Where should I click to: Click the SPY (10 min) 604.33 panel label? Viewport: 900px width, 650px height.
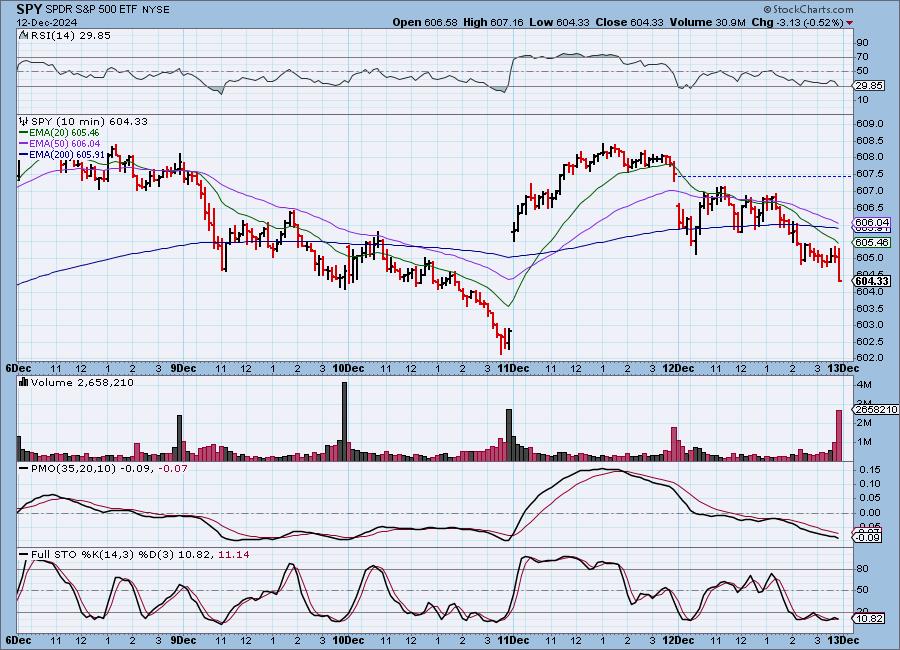click(x=89, y=121)
